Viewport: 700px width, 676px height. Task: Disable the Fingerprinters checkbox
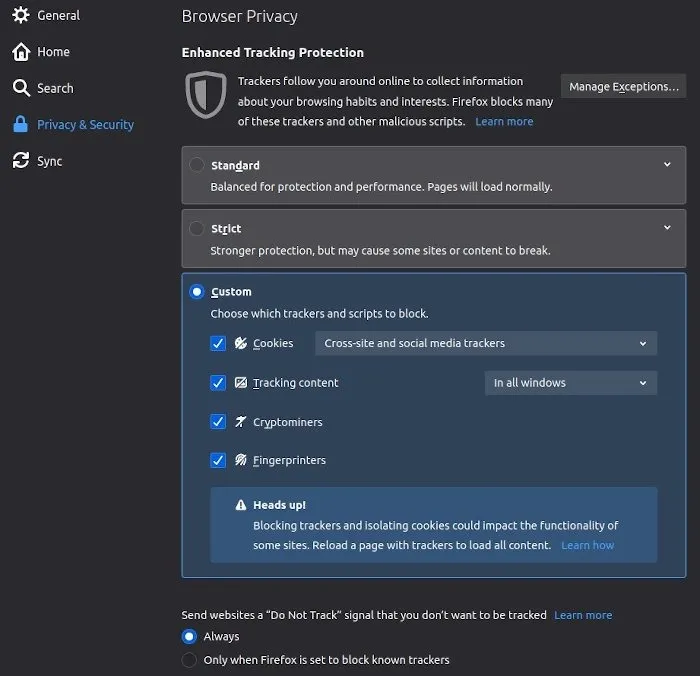pyautogui.click(x=218, y=460)
